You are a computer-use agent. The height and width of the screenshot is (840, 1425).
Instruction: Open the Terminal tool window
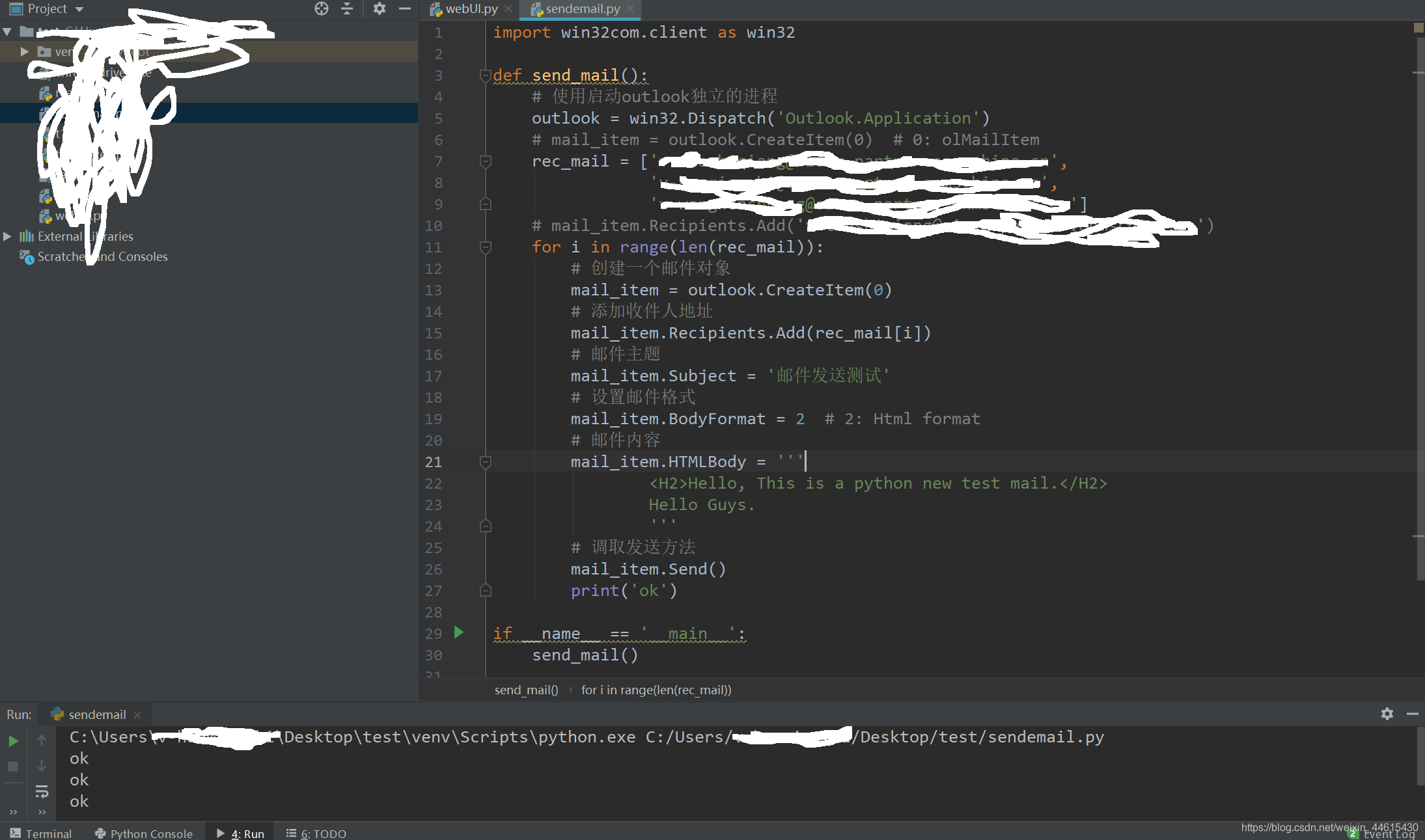(41, 833)
